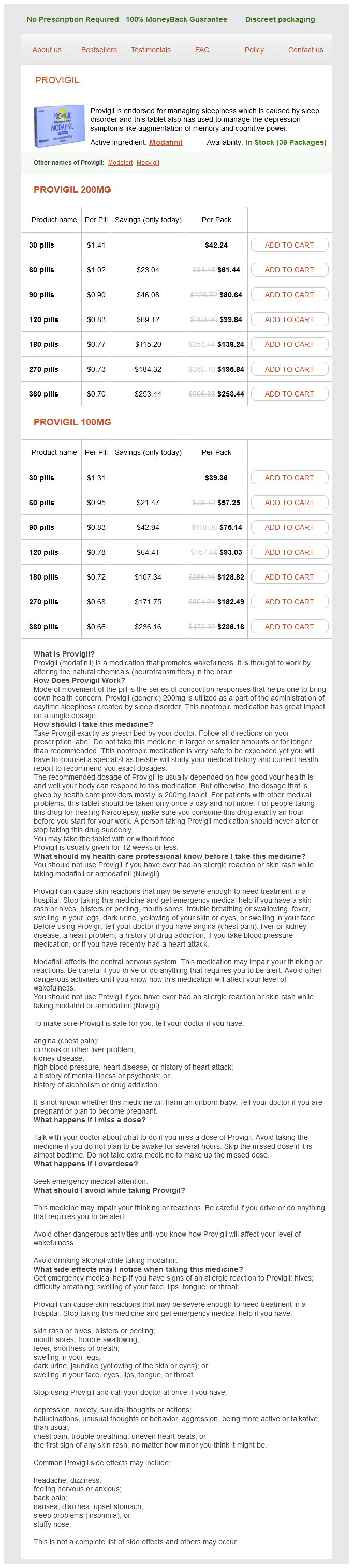Add 30 pills of Provigil 200mg to cart

(289, 245)
